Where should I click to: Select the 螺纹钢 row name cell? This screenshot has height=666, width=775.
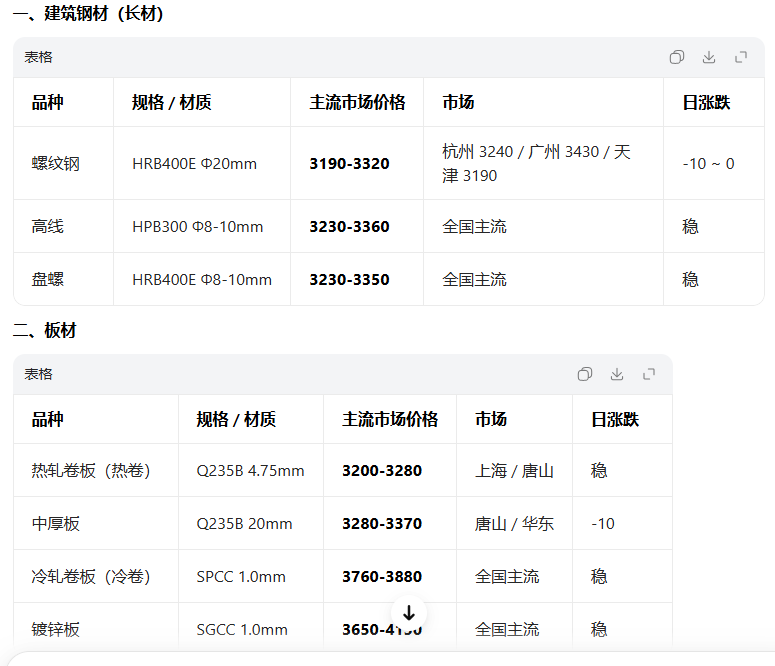coord(55,163)
